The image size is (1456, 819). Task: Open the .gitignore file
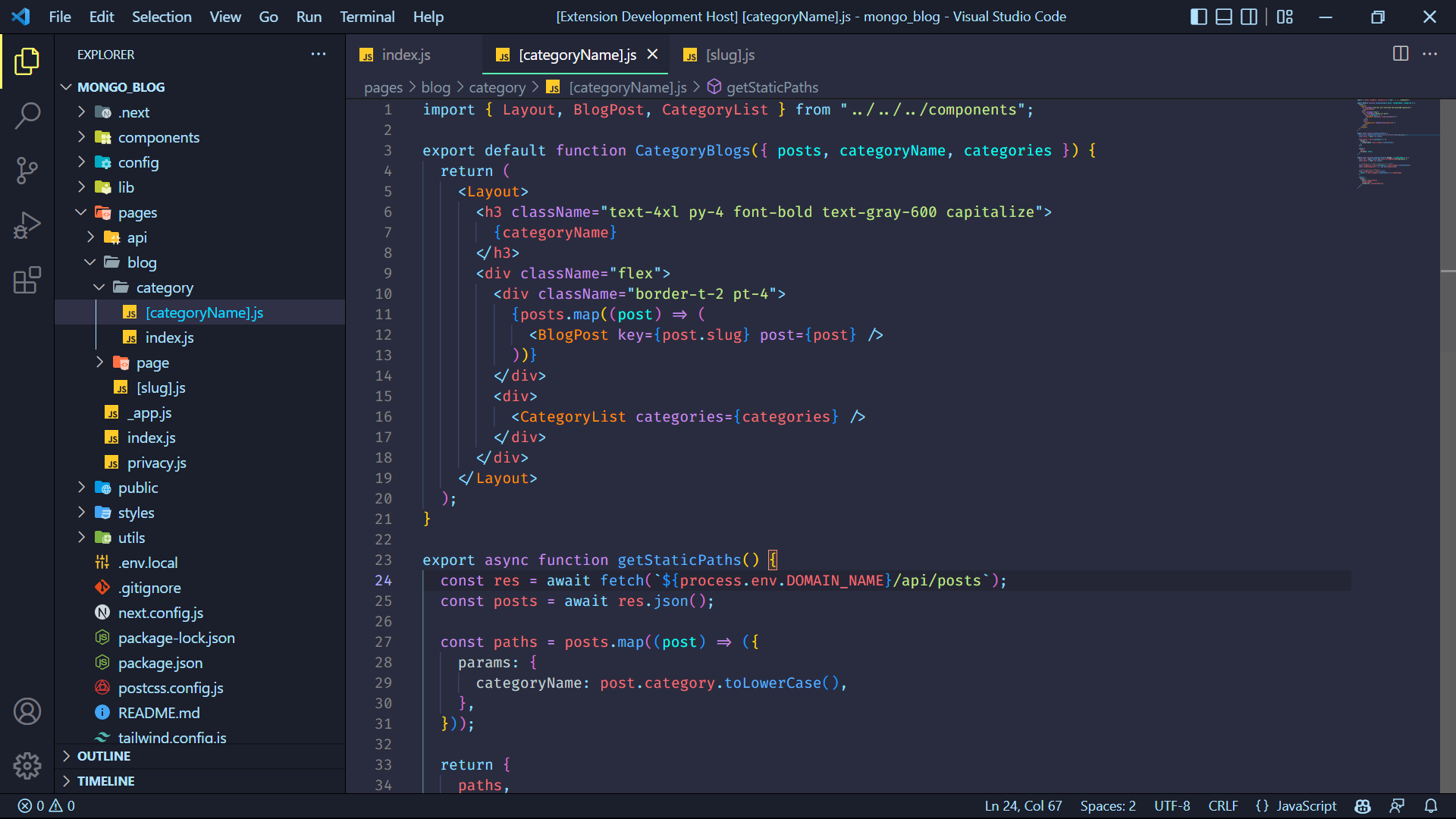tap(149, 588)
